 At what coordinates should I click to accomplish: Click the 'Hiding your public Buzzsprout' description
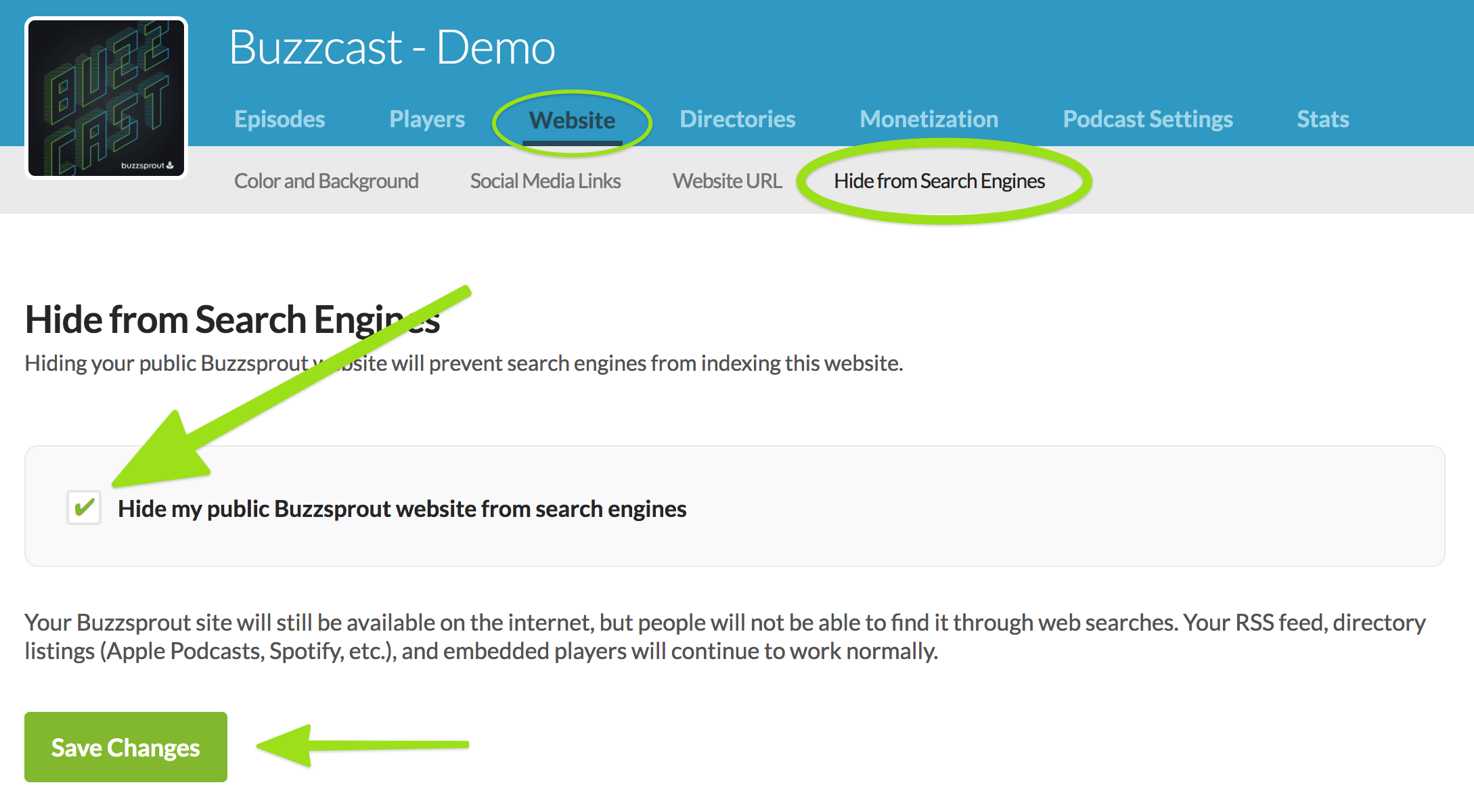click(464, 363)
